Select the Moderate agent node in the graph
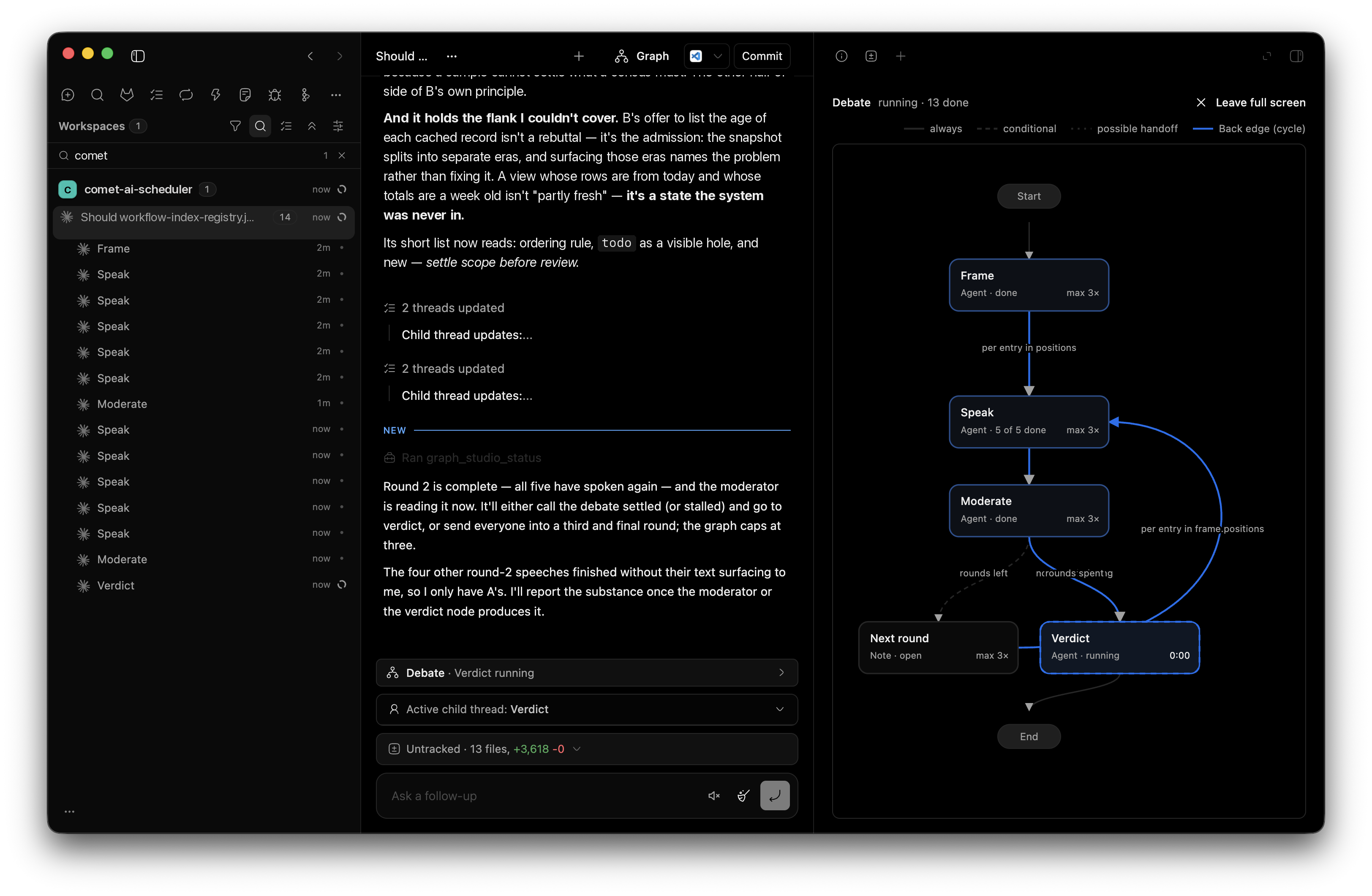 (1029, 510)
